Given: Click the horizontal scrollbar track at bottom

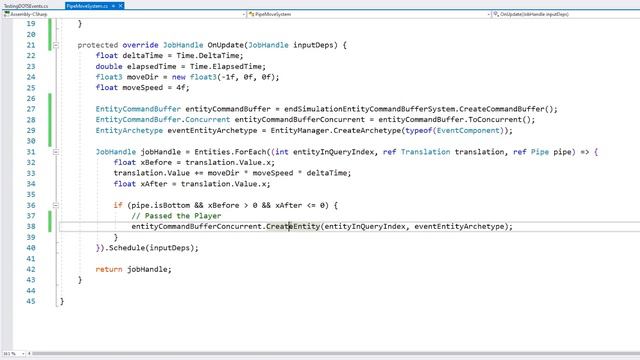Looking at the screenshot, I should pos(335,353).
